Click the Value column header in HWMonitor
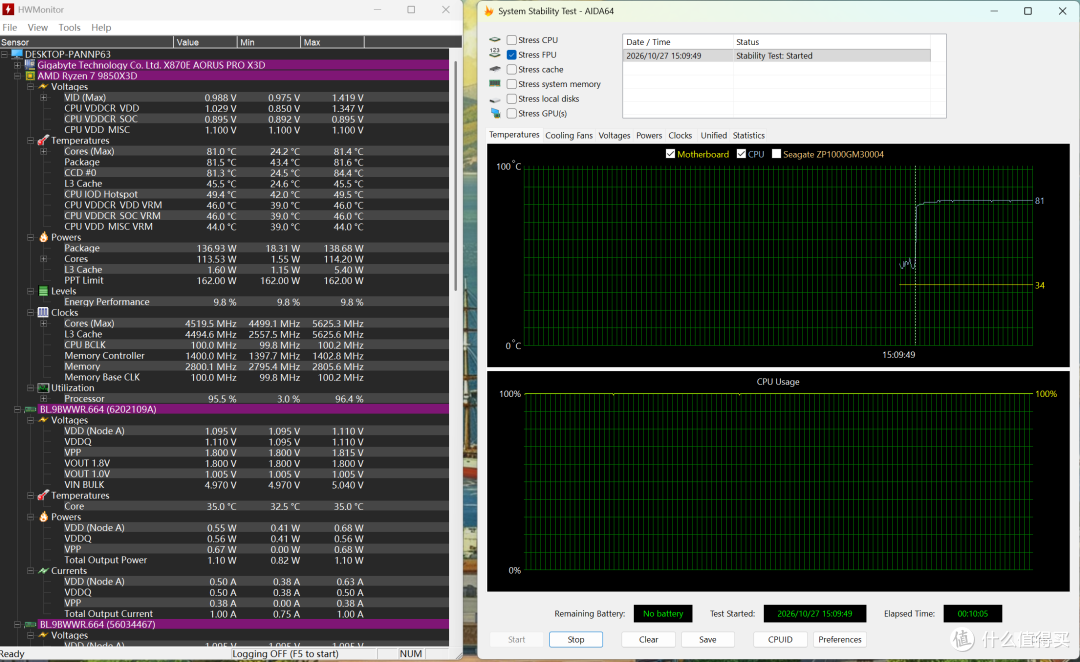1080x662 pixels. 205,42
